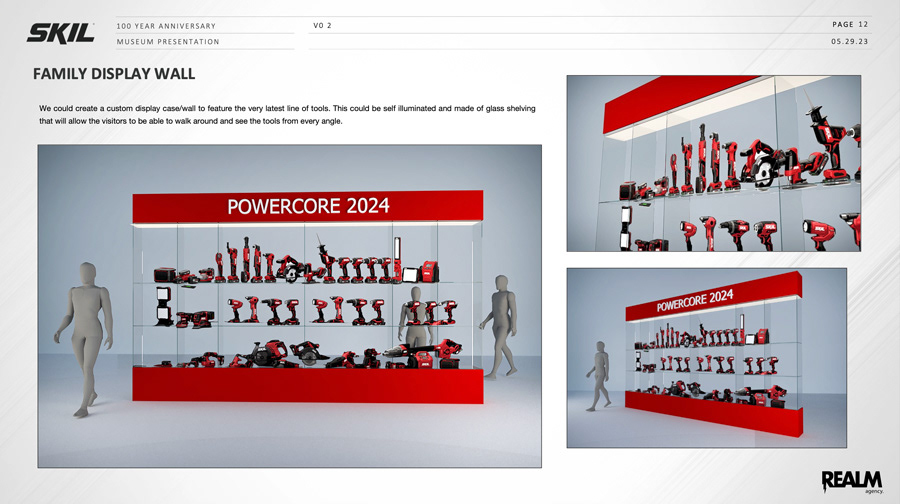Viewport: 900px width, 504px height.
Task: Click POWERCORE 2024 banner in large render
Action: [308, 206]
